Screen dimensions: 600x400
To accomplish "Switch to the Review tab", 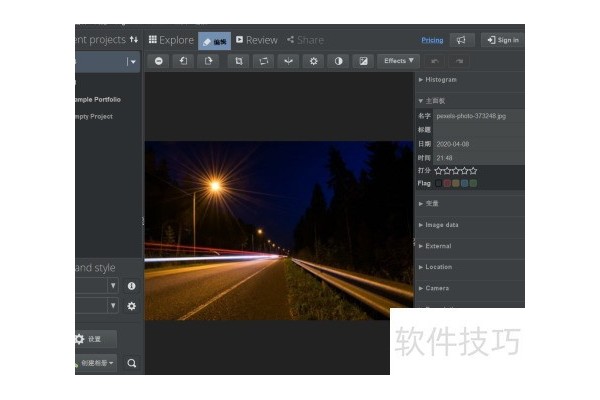I will point(256,40).
